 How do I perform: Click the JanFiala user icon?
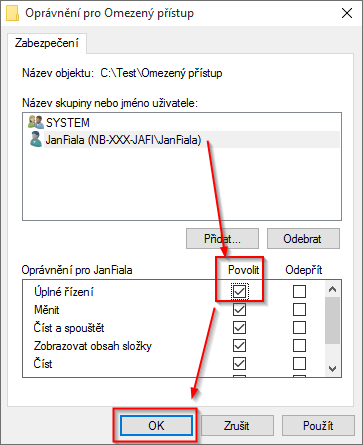pos(36,139)
